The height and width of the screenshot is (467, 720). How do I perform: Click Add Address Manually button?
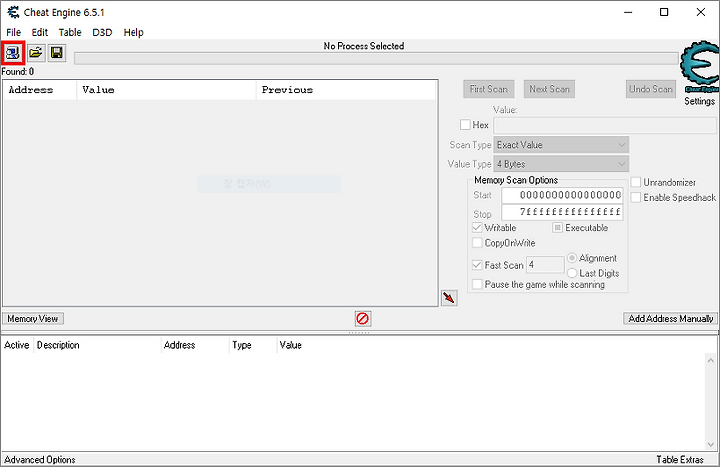[670, 319]
